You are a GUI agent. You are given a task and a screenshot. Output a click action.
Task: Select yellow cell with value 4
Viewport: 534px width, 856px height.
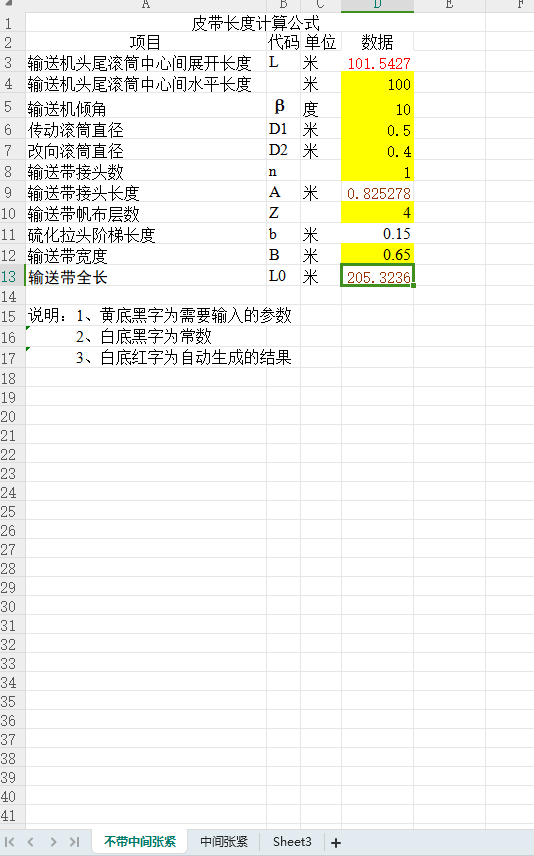(377, 212)
